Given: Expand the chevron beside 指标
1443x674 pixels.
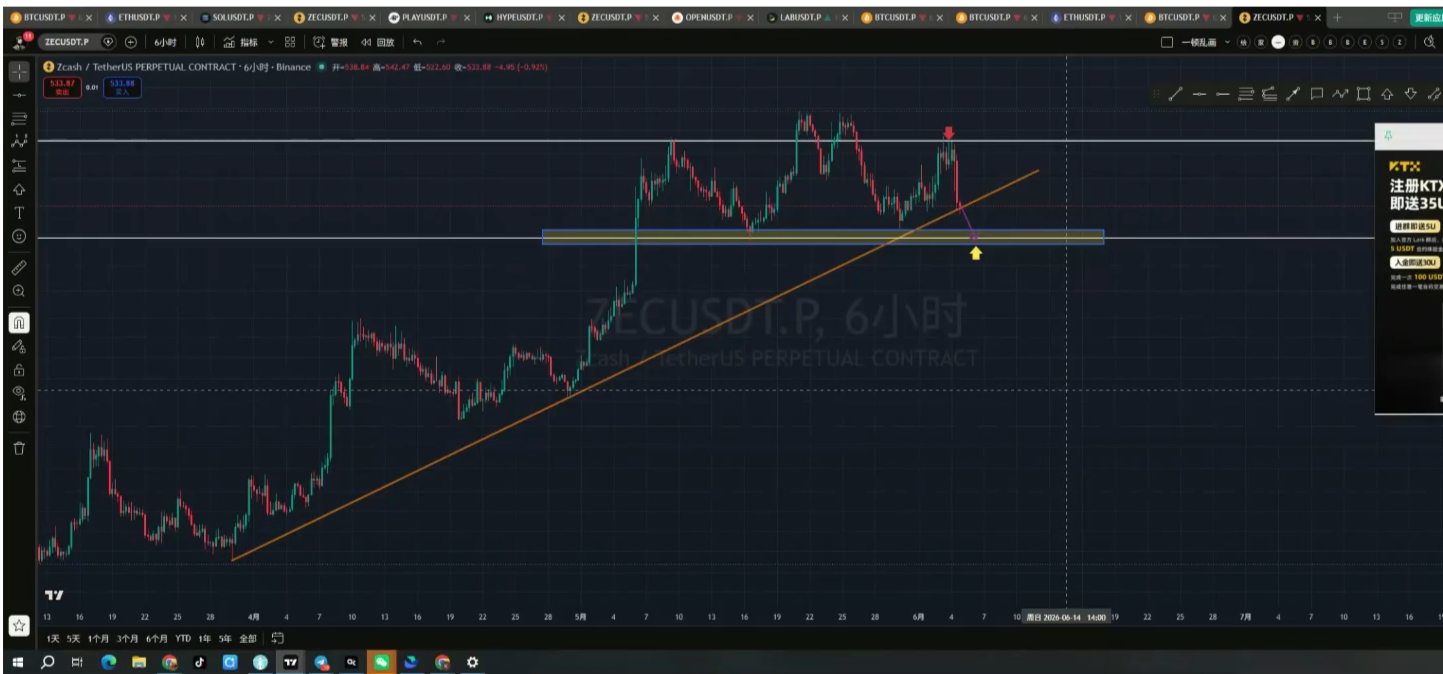Looking at the screenshot, I should [270, 42].
